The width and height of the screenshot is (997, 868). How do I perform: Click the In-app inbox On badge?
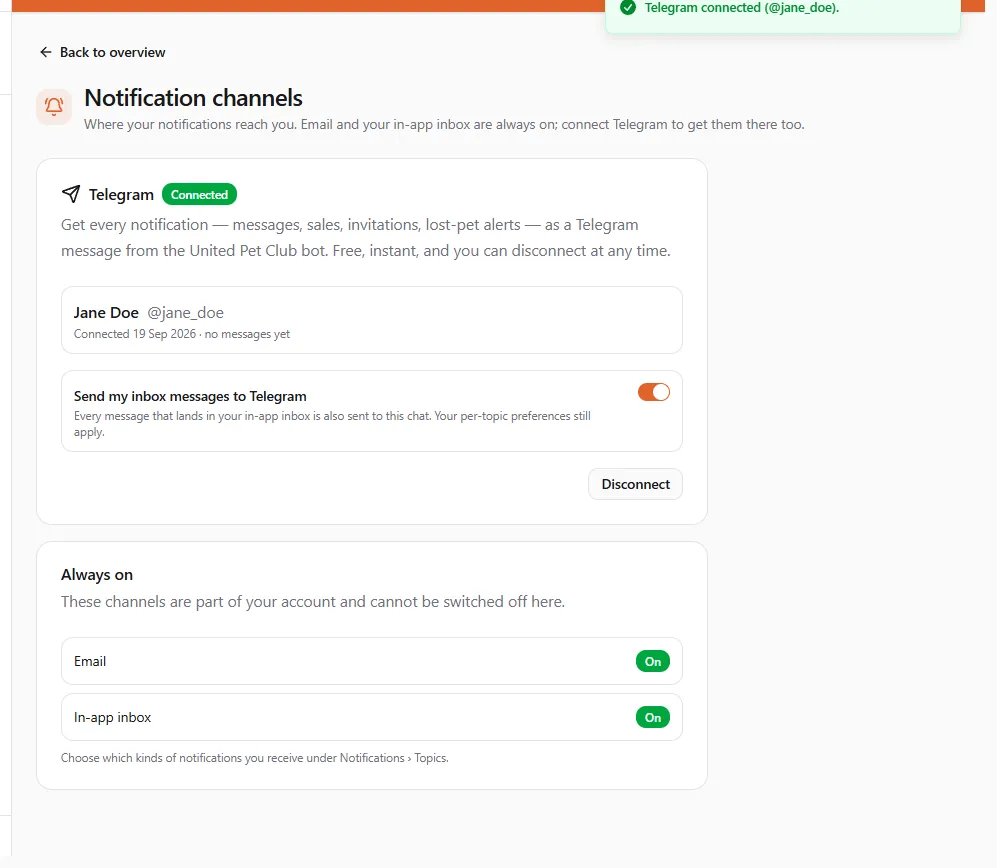coord(652,717)
